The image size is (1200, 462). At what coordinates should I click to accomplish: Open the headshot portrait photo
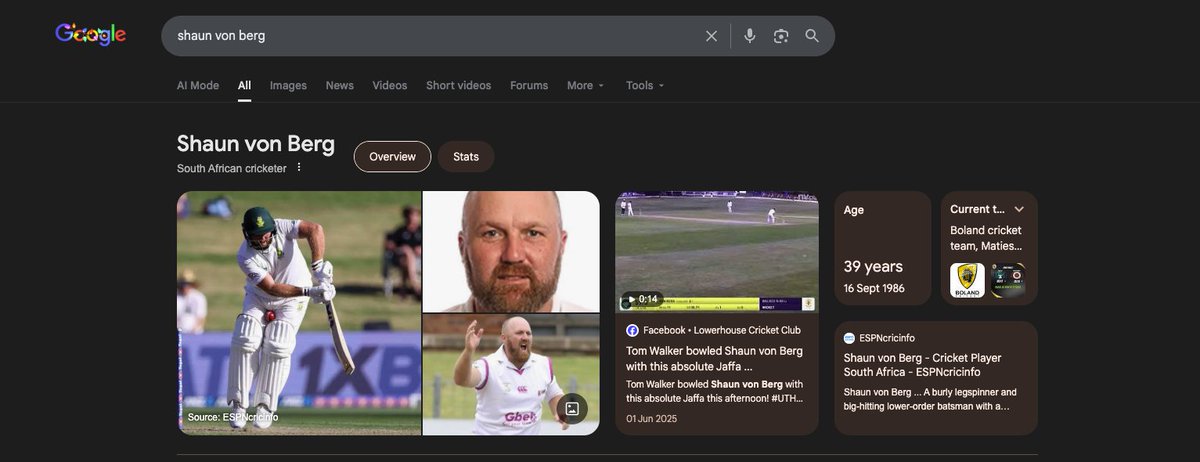511,251
